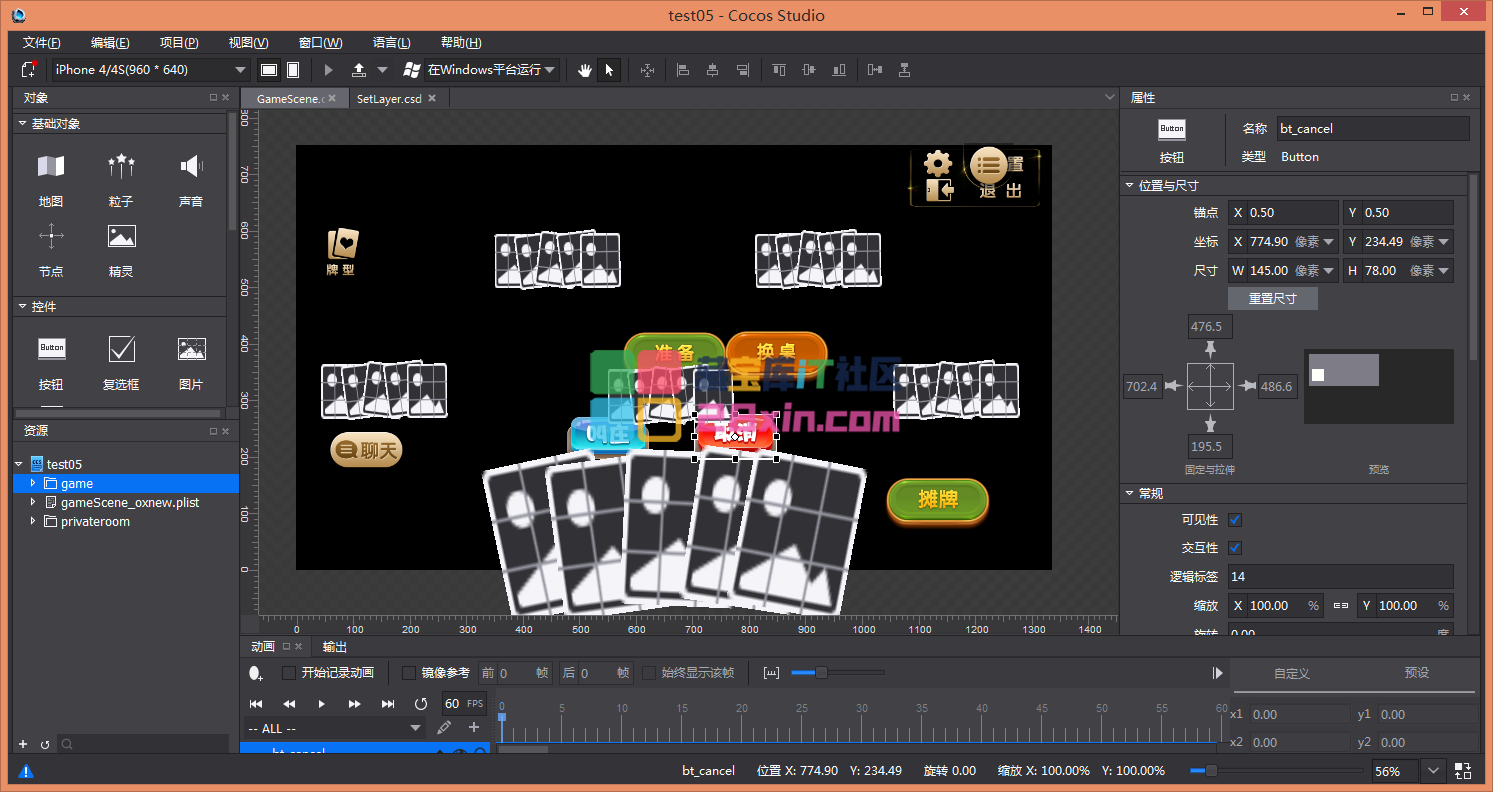The image size is (1493, 792).
Task: Click the preview play icon in toolbar
Action: 328,70
